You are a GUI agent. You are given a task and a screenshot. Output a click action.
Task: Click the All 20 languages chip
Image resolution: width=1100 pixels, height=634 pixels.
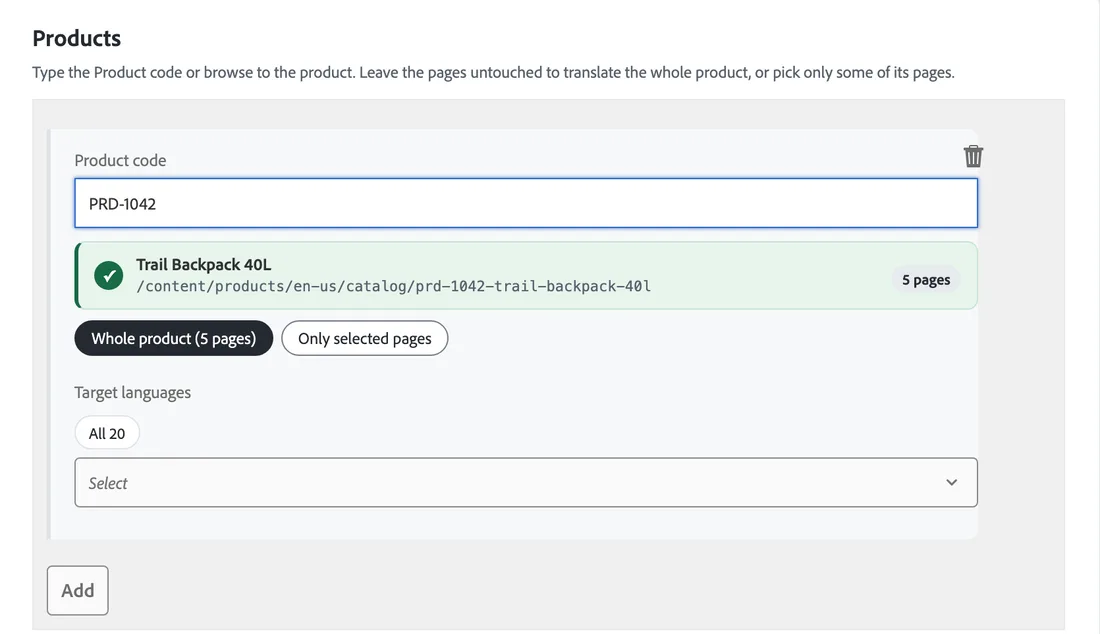point(107,433)
